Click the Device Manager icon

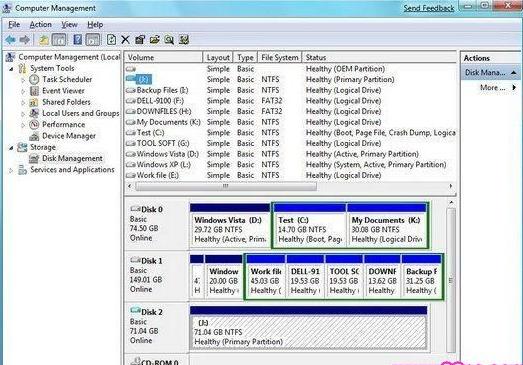34,136
